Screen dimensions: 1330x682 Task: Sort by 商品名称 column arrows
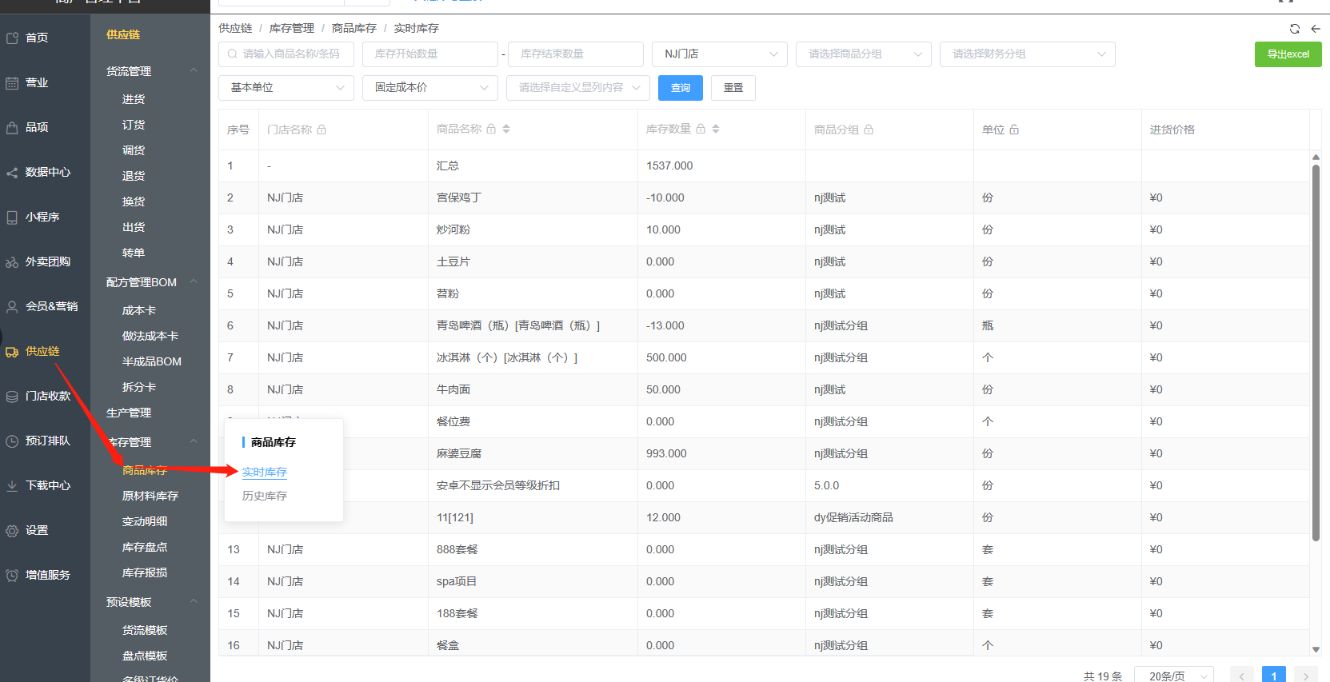506,129
